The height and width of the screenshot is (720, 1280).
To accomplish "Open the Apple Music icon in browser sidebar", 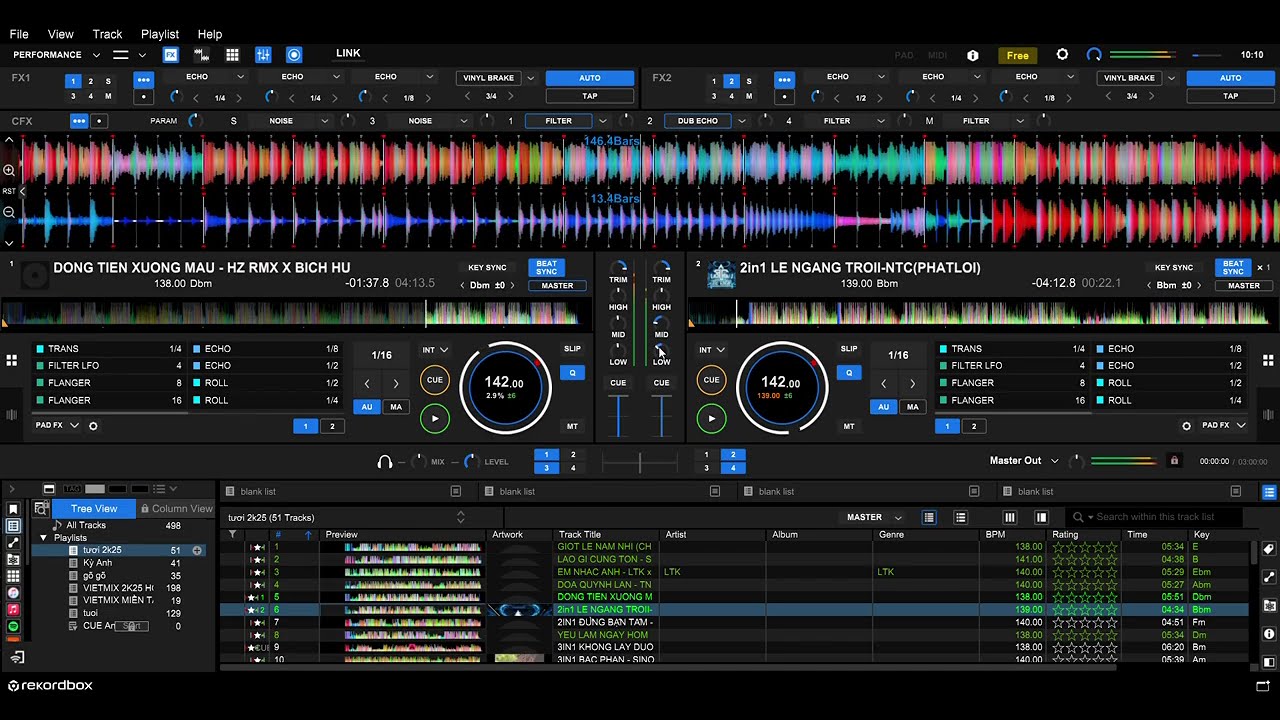I will 13,609.
